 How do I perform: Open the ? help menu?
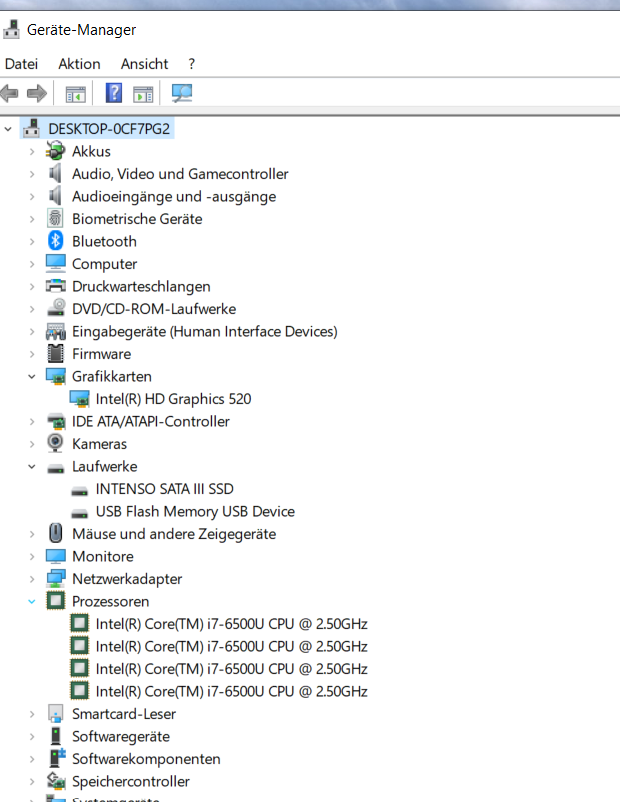191,64
